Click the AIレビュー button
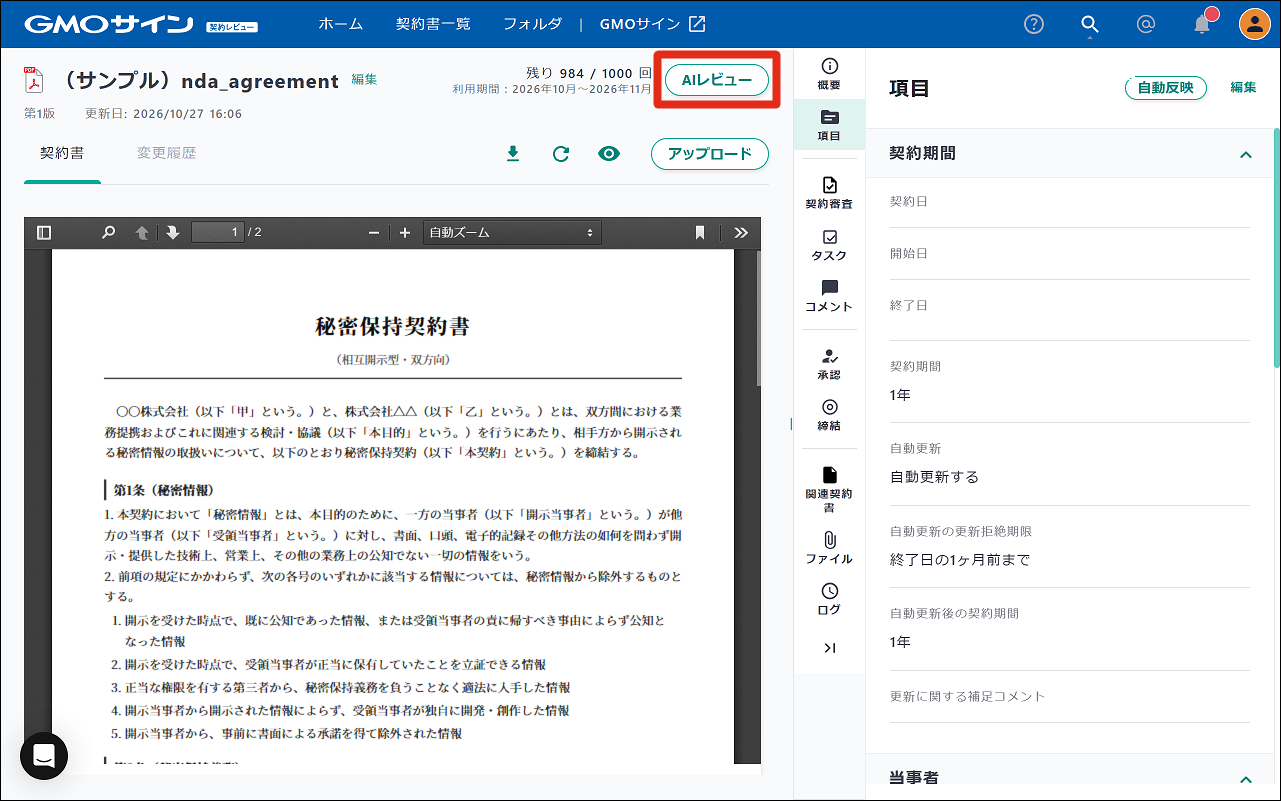Screen dimensions: 1281x801 716,80
